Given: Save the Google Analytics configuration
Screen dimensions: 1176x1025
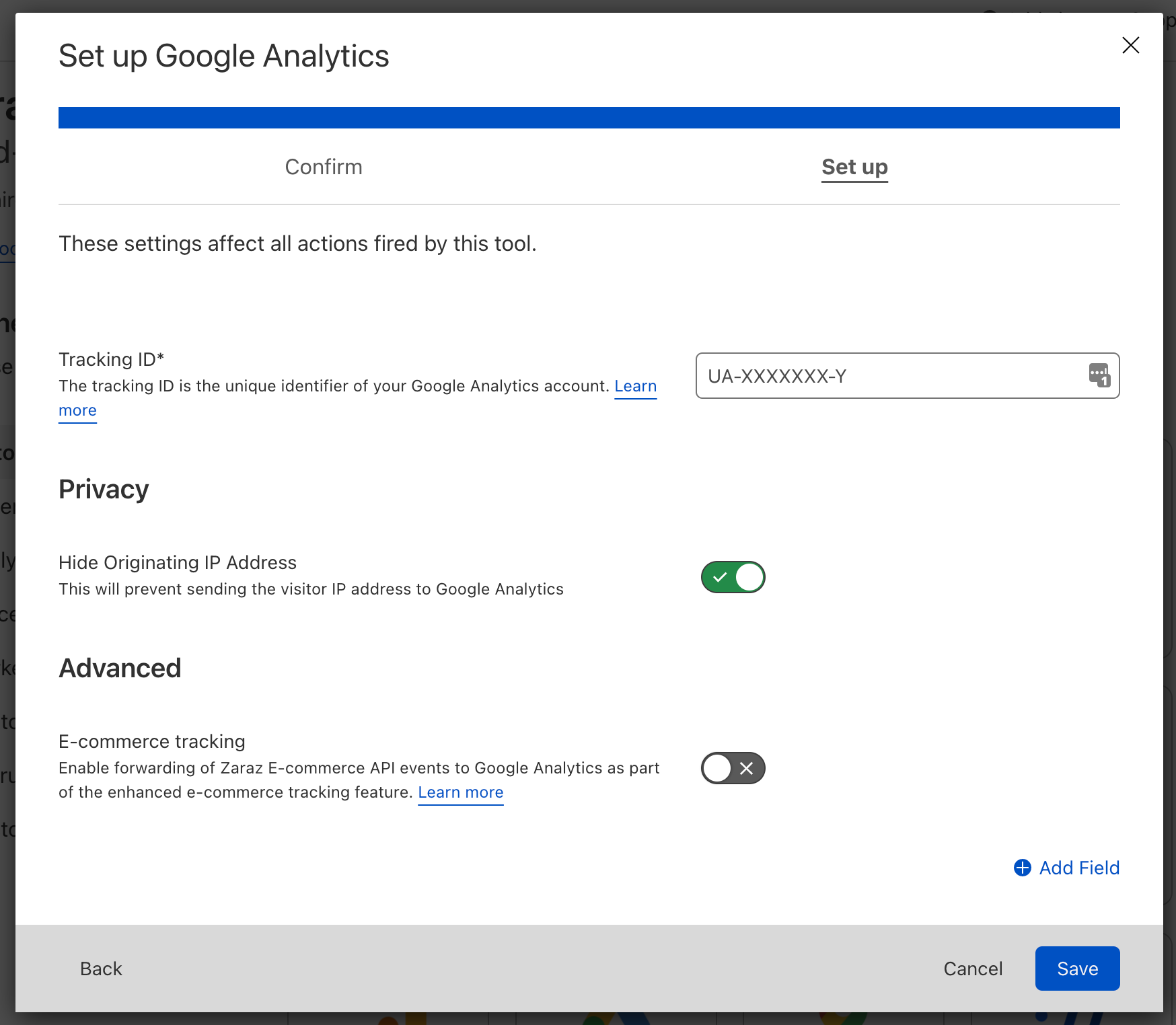Looking at the screenshot, I should coord(1077,969).
